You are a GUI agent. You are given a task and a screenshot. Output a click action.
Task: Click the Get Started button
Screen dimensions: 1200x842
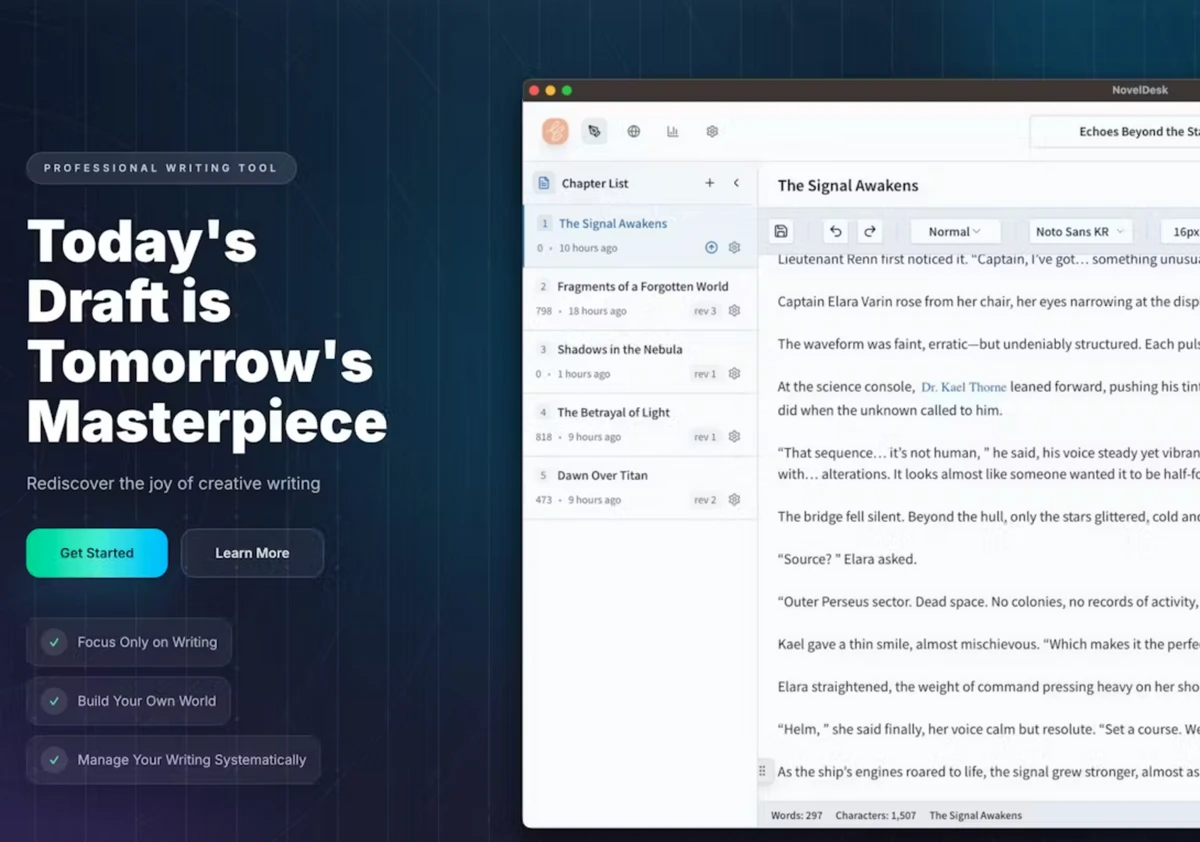[x=97, y=553]
